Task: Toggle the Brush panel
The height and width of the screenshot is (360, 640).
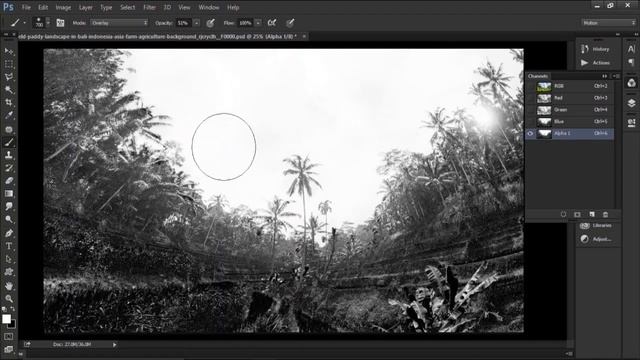Action: click(x=60, y=23)
